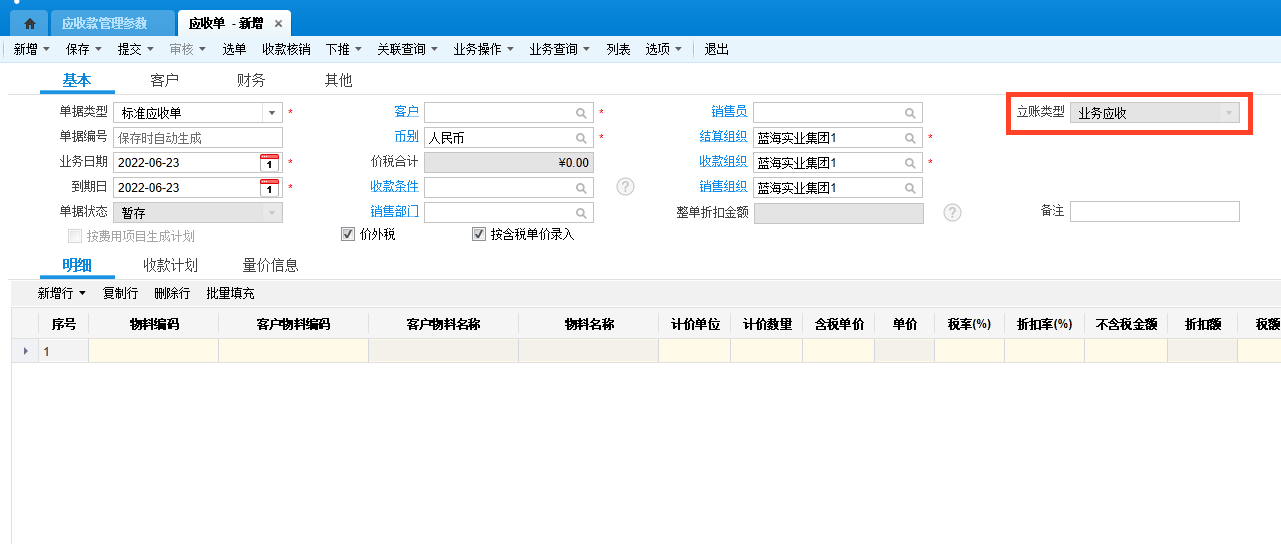The image size is (1281, 544).
Task: Switch to 明细 tab
Action: [x=77, y=265]
